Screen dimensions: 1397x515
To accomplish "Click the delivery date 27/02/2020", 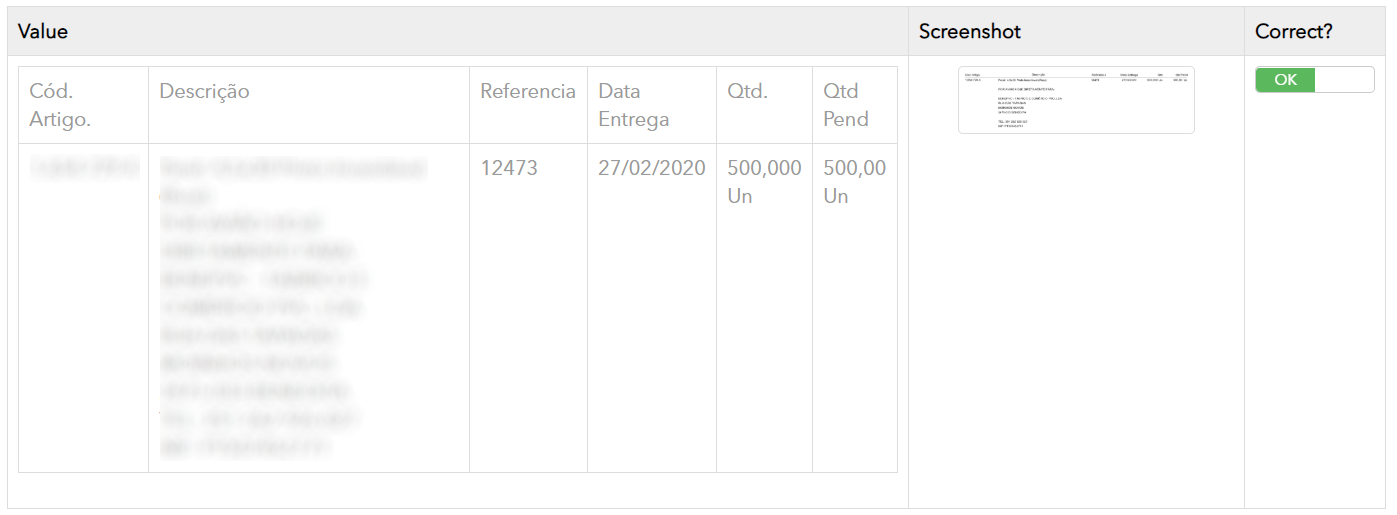I will [652, 168].
